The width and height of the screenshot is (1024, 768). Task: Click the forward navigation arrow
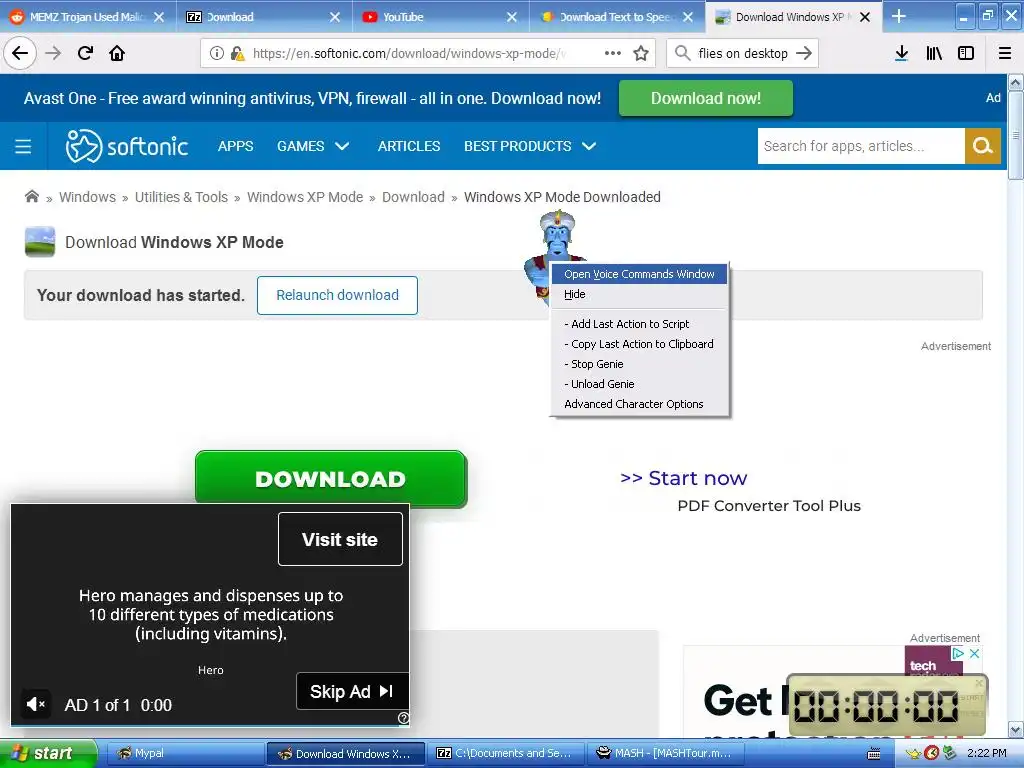coord(54,54)
